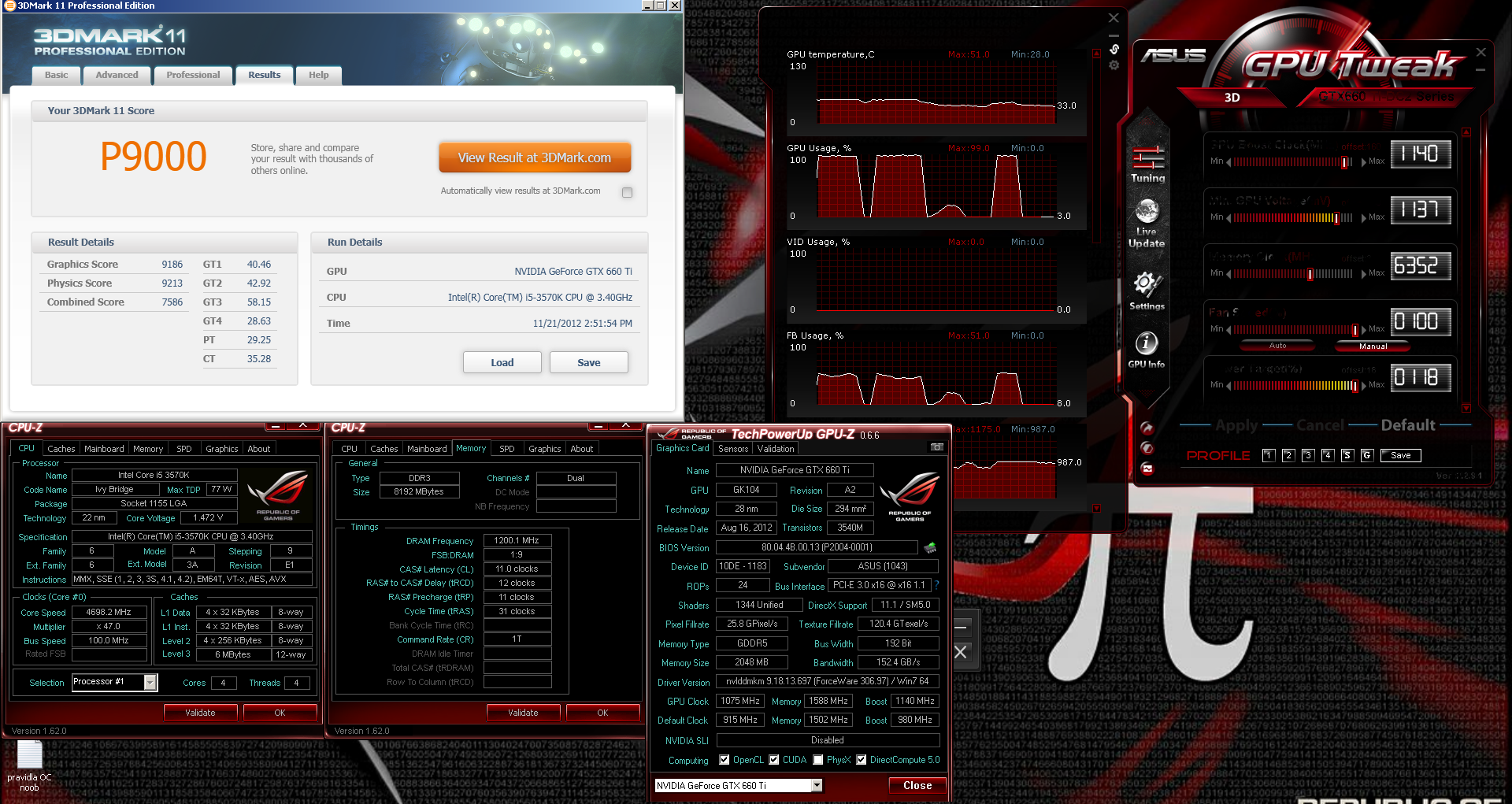The image size is (1512, 804).
Task: Toggle DirectCompute 5.0 checkbox in GPU-Z
Action: point(862,760)
